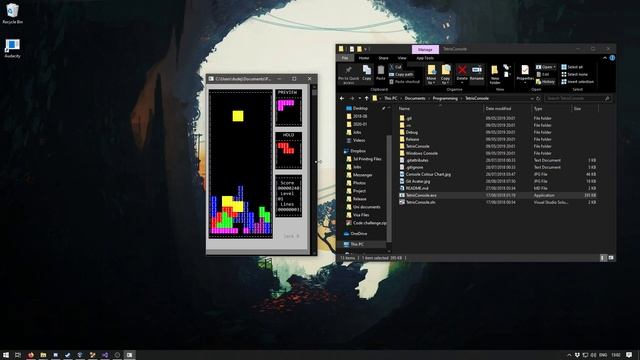Click Pin to Quick access in ribbon
The image size is (640, 360).
[348, 75]
